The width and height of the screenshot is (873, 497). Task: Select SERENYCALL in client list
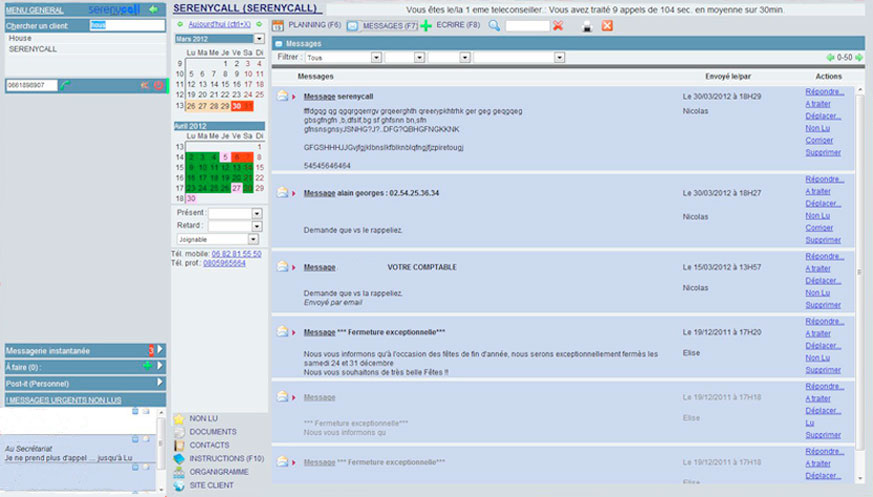coord(33,49)
